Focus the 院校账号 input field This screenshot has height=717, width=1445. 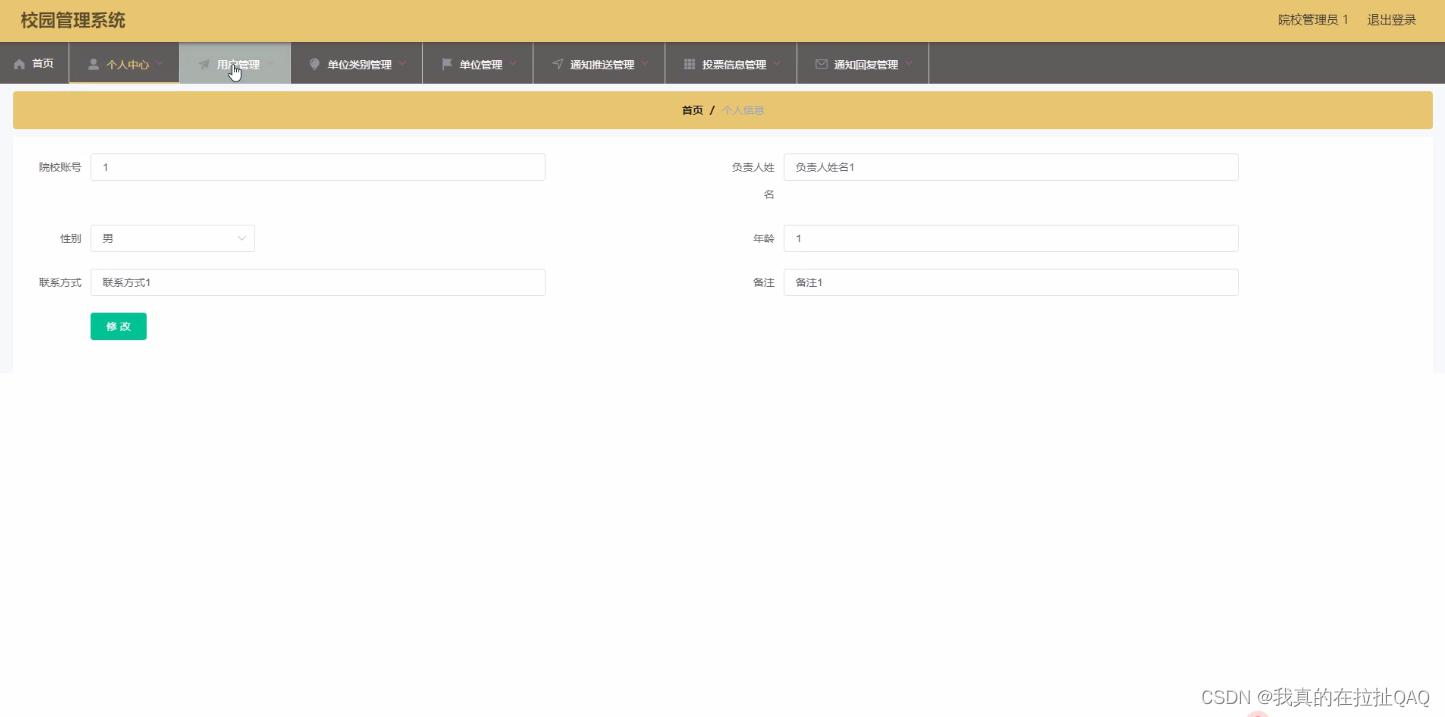(318, 167)
